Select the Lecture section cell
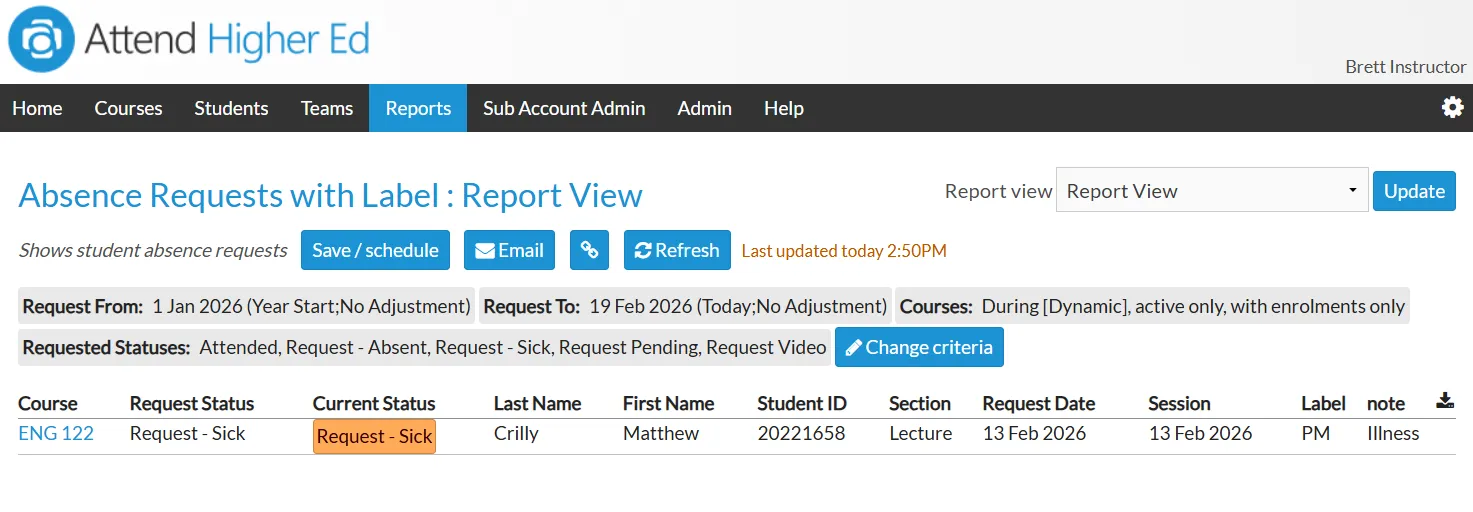 click(920, 433)
